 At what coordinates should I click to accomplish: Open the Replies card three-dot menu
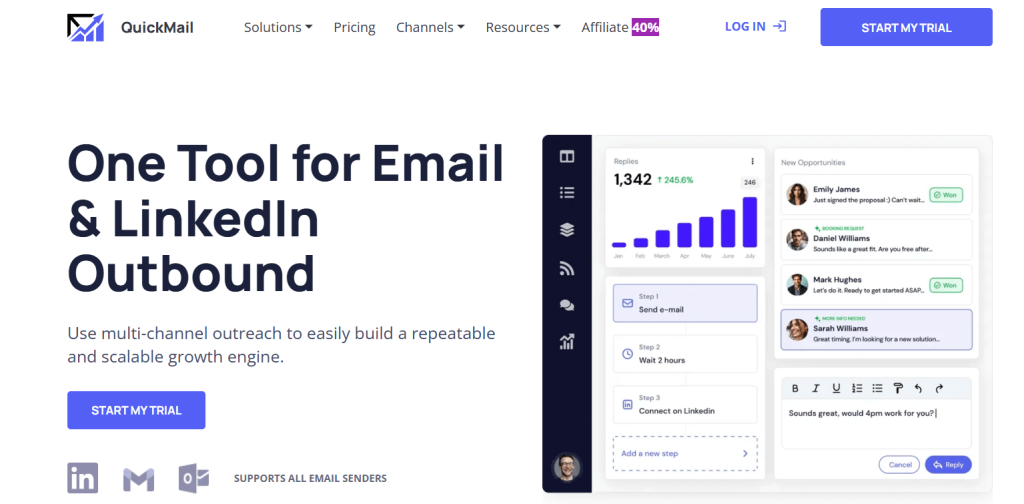tap(752, 161)
